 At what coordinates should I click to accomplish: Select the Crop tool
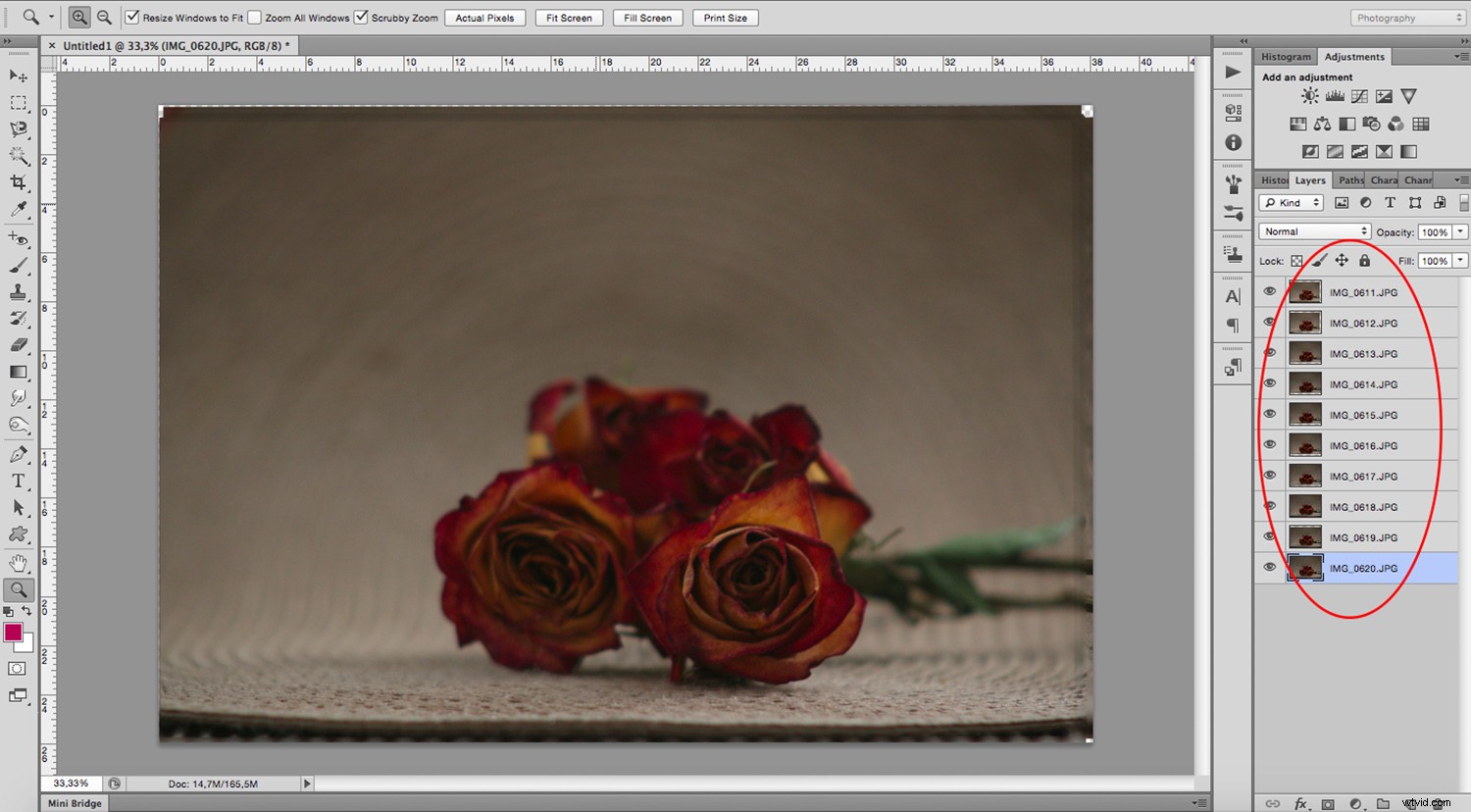click(18, 182)
